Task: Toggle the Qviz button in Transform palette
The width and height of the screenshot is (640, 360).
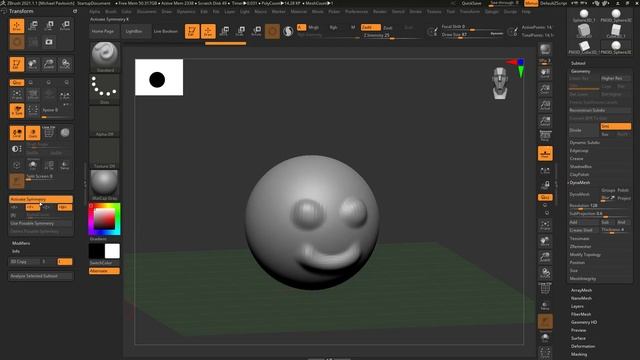Action: coord(17,82)
